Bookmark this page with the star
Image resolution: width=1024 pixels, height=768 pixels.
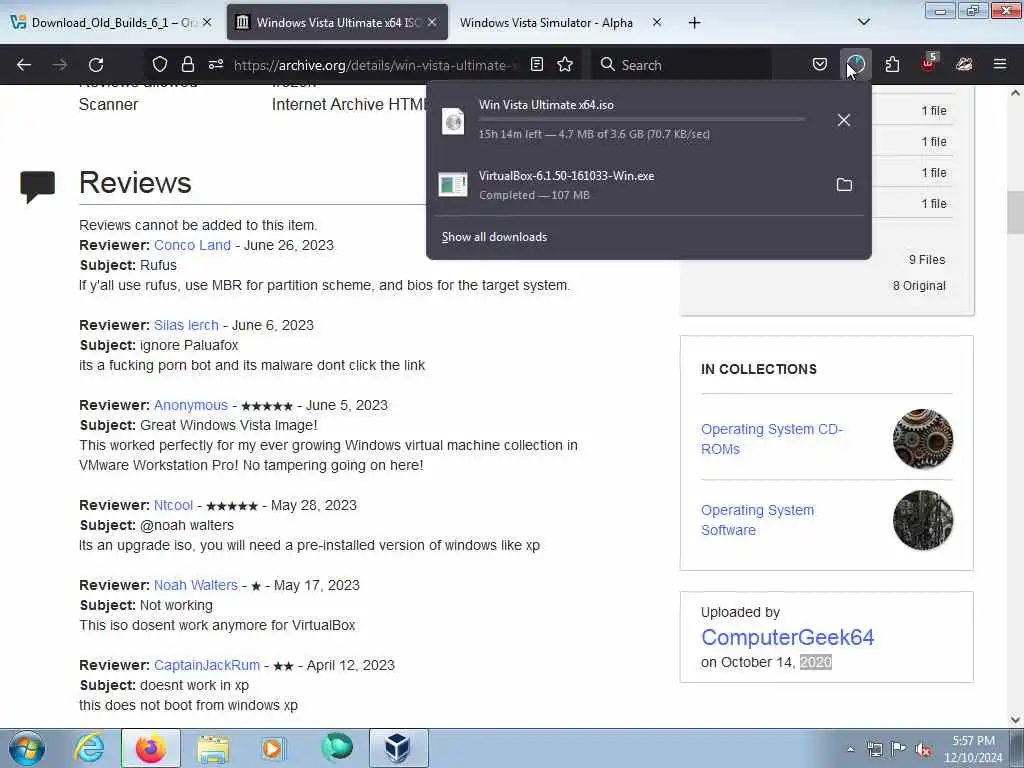(x=566, y=65)
